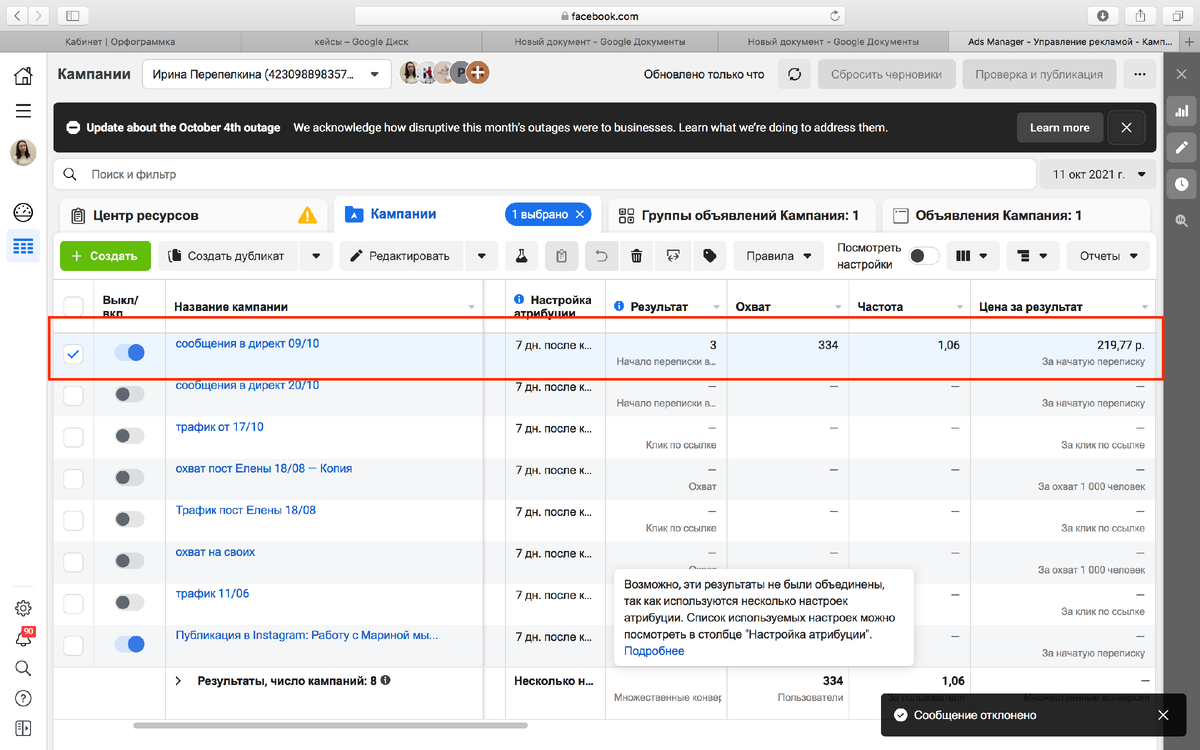Image resolution: width=1200 pixels, height=750 pixels.
Task: Switch to Центр ресурсов tab
Action: (x=193, y=215)
